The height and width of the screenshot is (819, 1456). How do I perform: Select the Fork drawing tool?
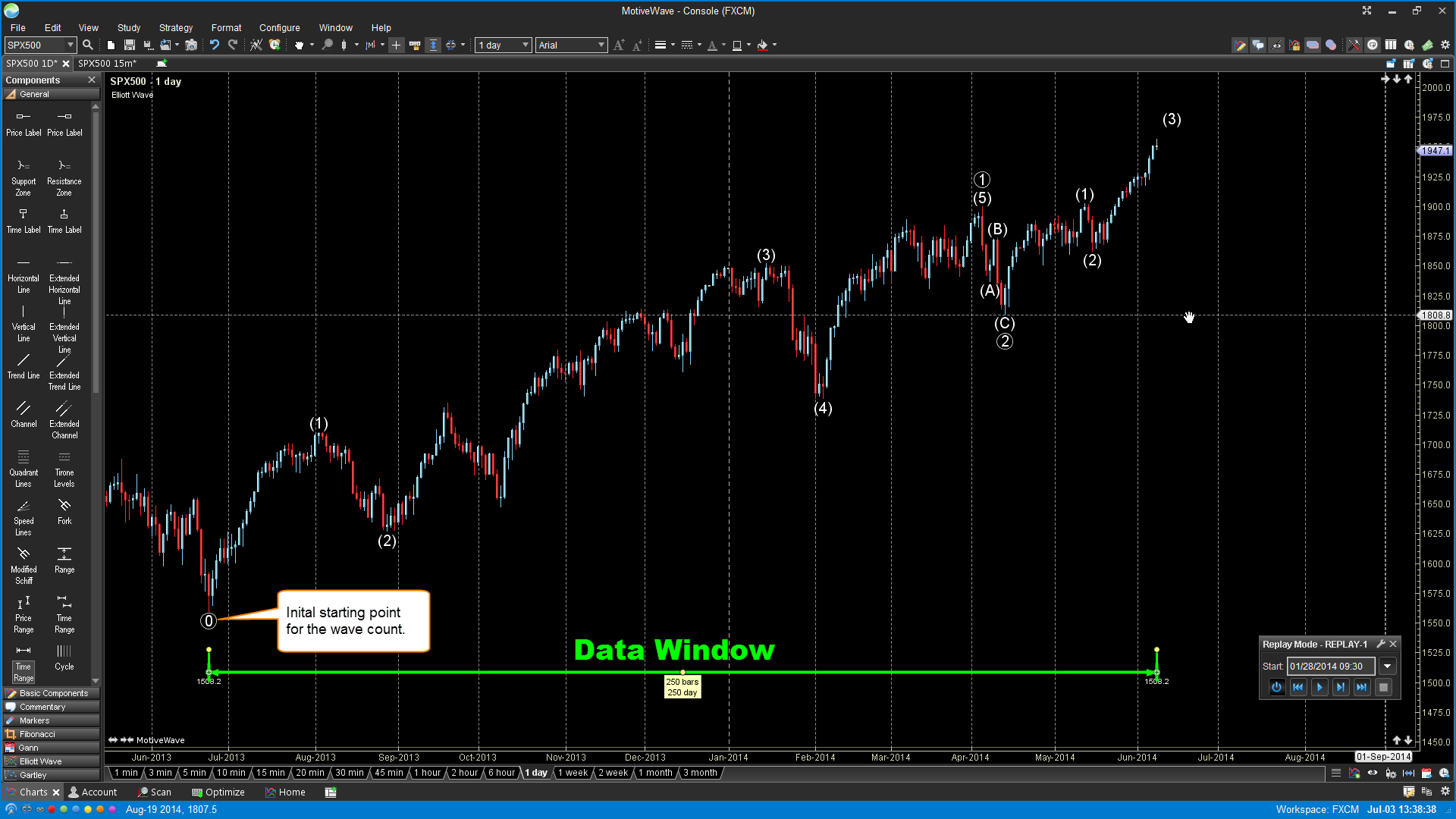pyautogui.click(x=64, y=511)
